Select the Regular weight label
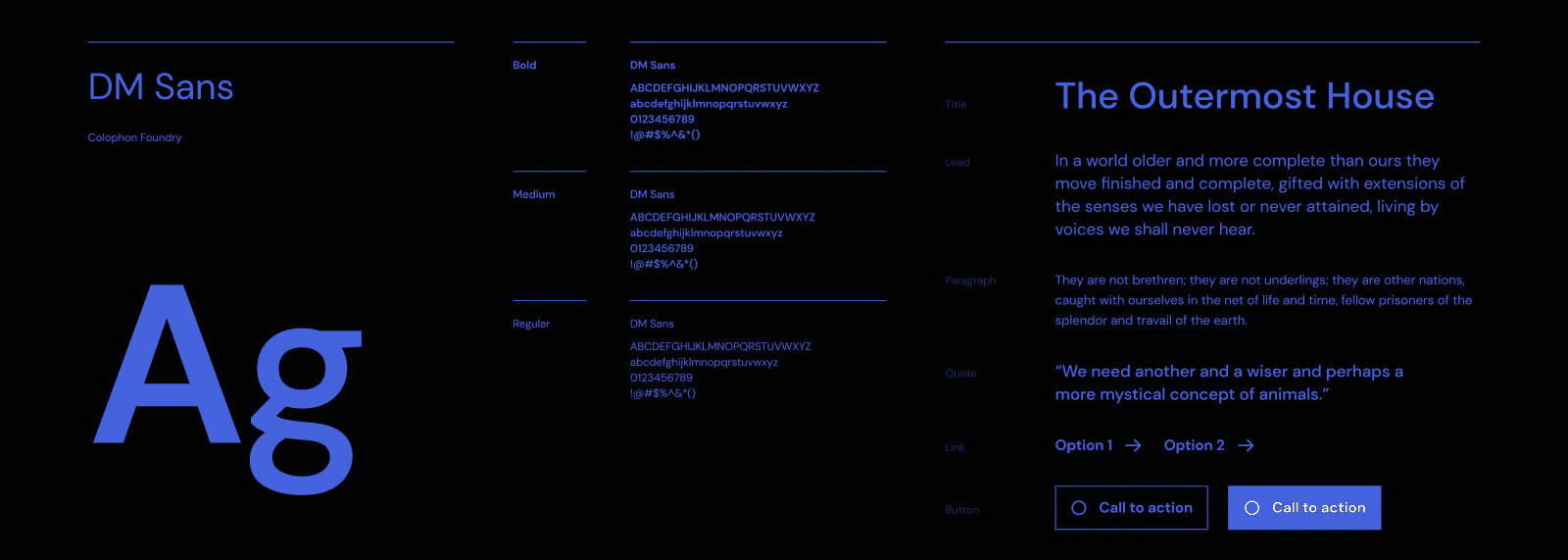 click(x=531, y=324)
